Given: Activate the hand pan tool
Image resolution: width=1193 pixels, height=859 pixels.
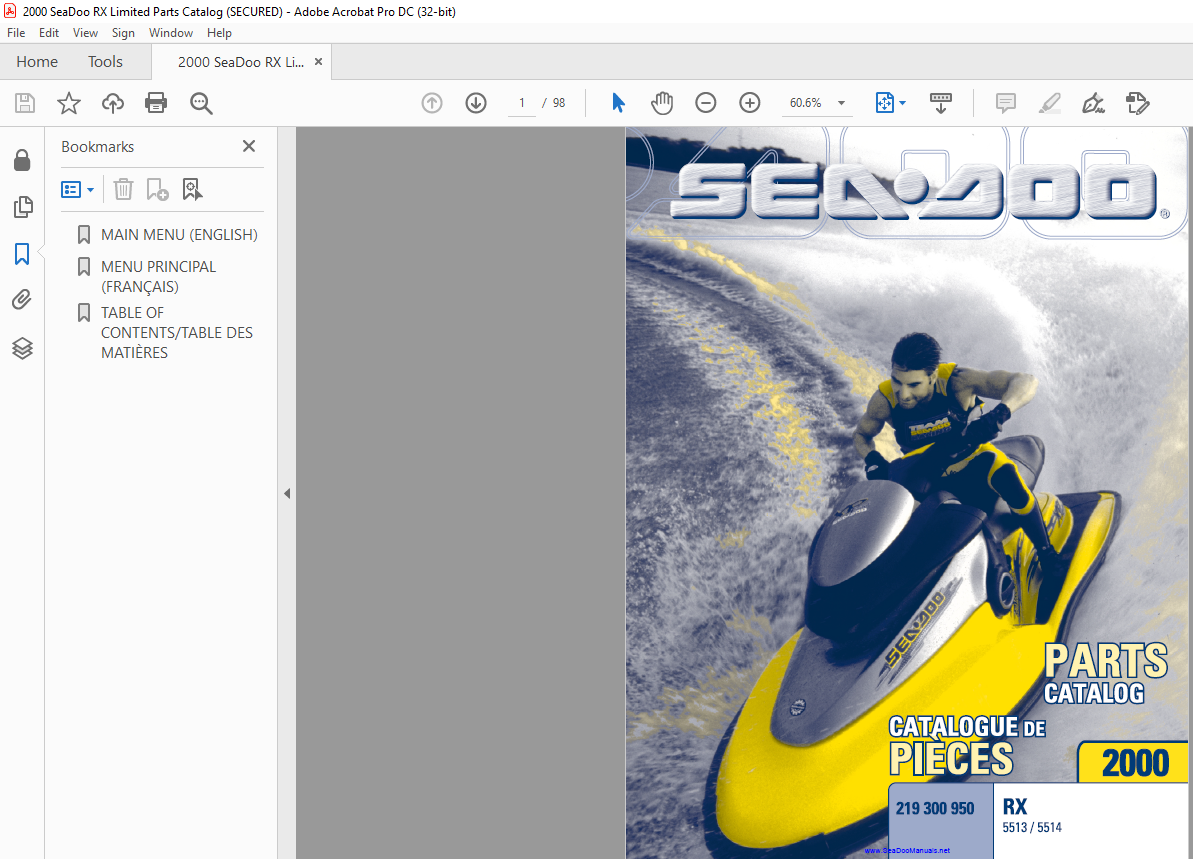Looking at the screenshot, I should (x=662, y=103).
